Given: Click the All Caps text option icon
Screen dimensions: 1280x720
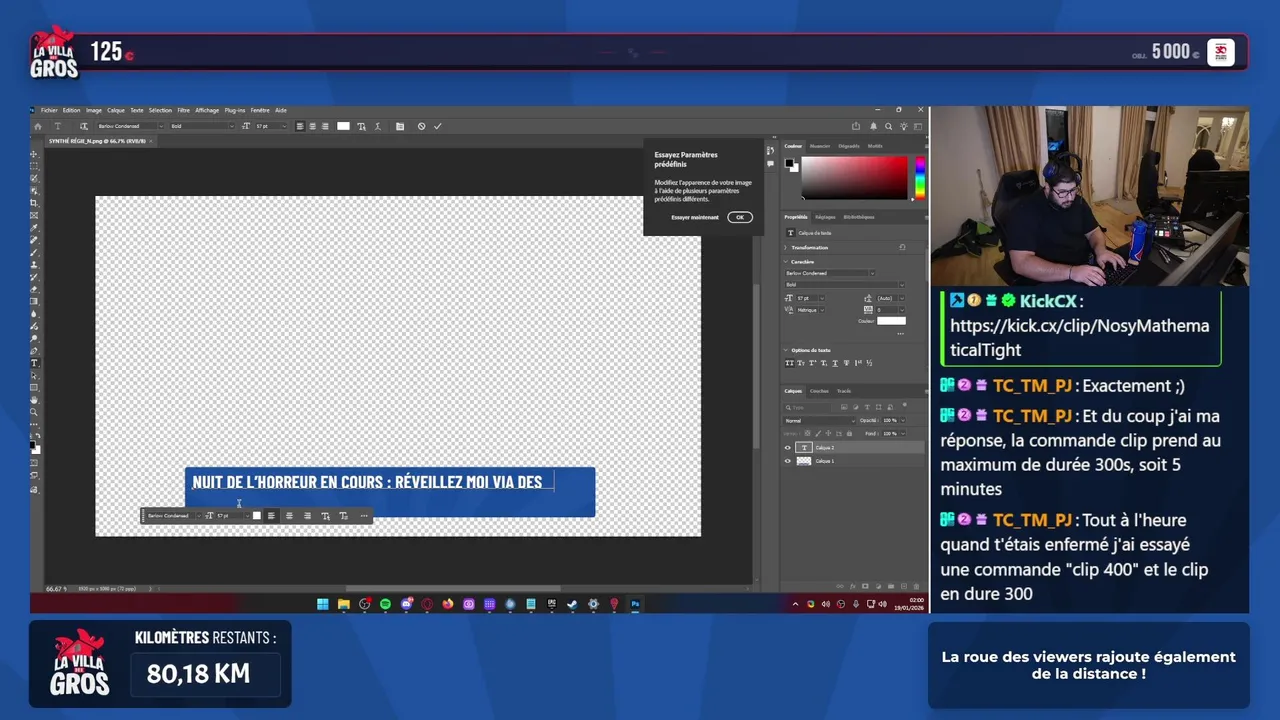Looking at the screenshot, I should [790, 363].
